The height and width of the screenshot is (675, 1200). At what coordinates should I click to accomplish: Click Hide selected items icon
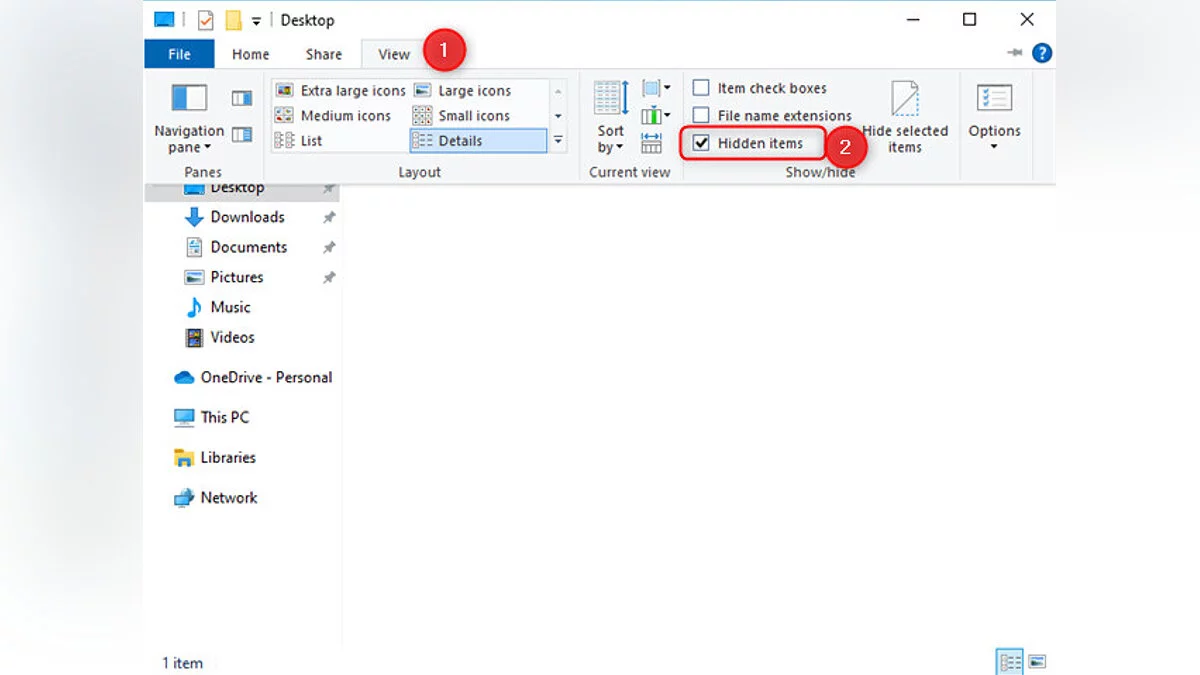pos(904,118)
